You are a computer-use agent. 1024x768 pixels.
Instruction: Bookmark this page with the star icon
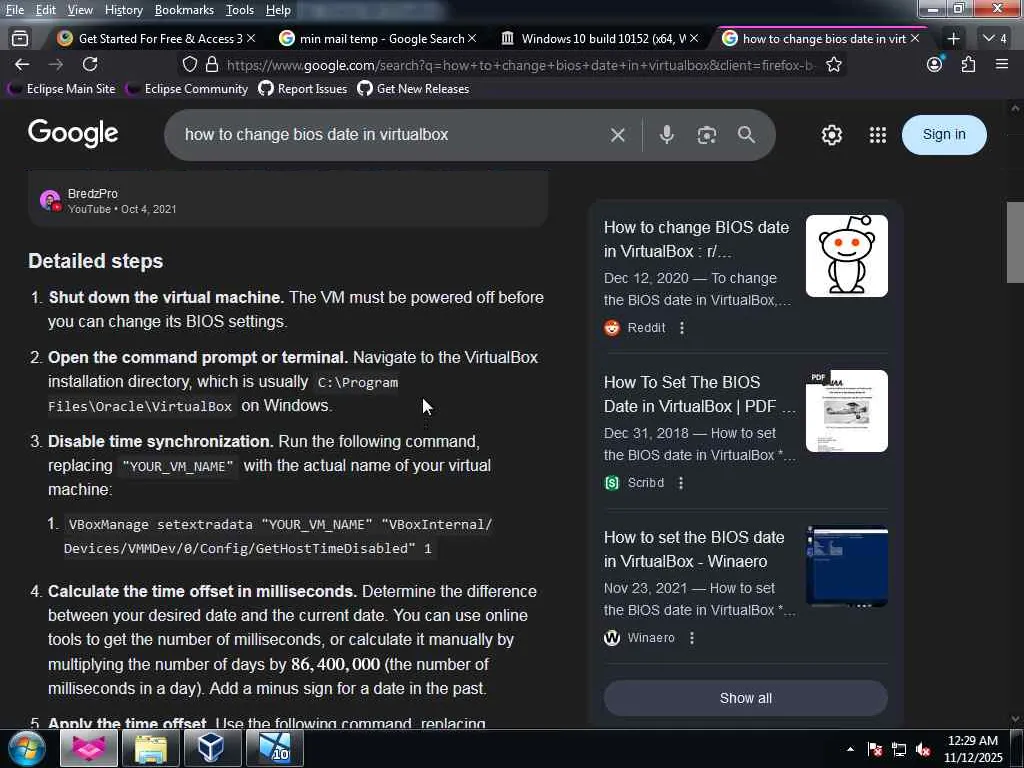pos(833,64)
